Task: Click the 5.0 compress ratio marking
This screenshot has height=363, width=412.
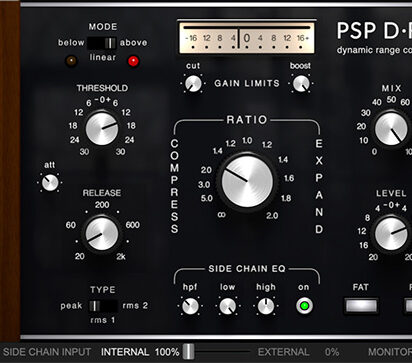Action: [x=206, y=198]
